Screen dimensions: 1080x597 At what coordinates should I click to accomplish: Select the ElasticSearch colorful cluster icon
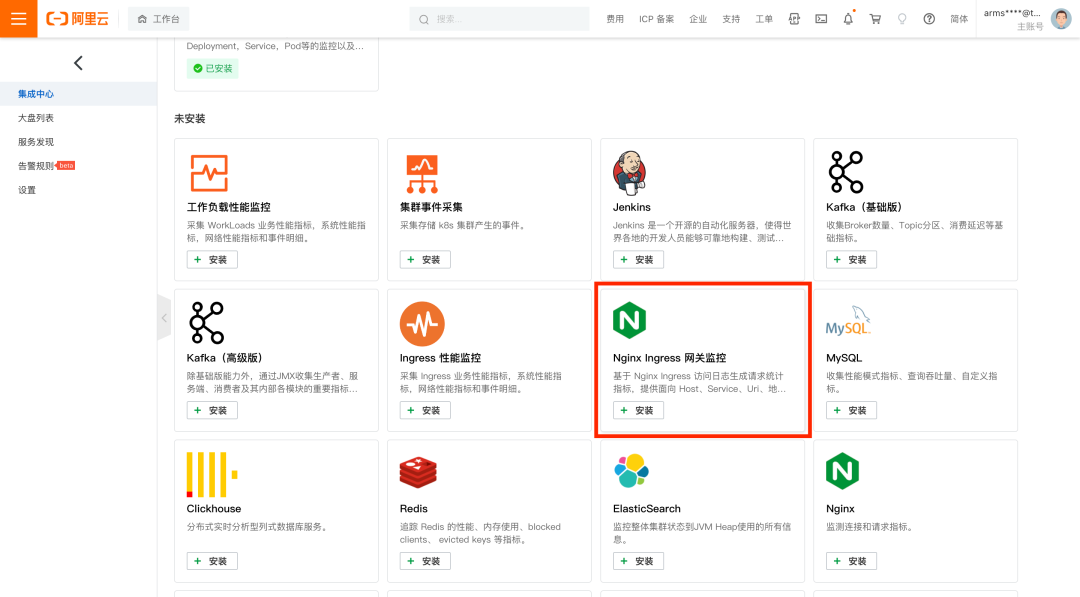point(633,471)
